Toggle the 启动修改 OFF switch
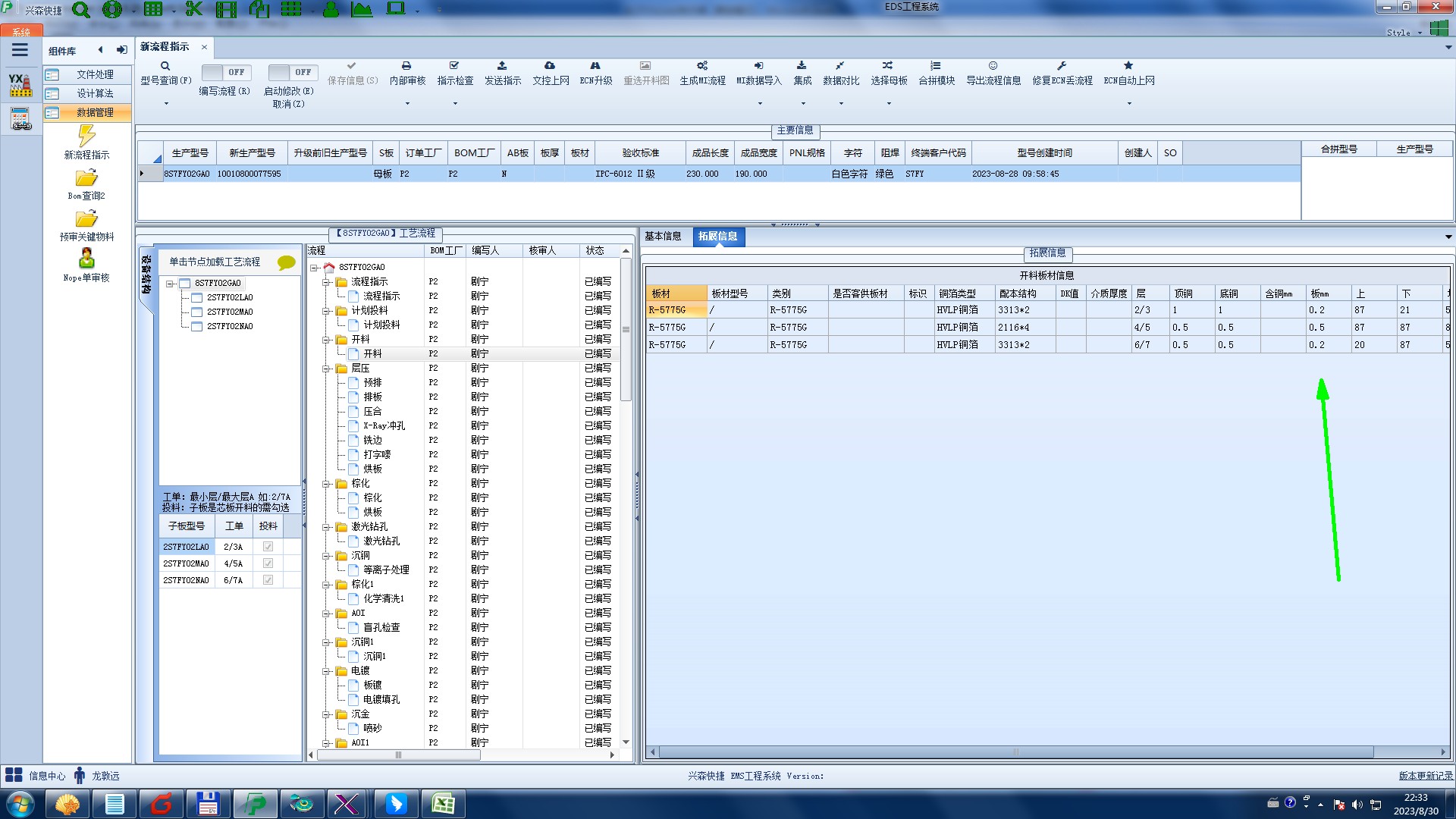The height and width of the screenshot is (819, 1456). pyautogui.click(x=292, y=72)
